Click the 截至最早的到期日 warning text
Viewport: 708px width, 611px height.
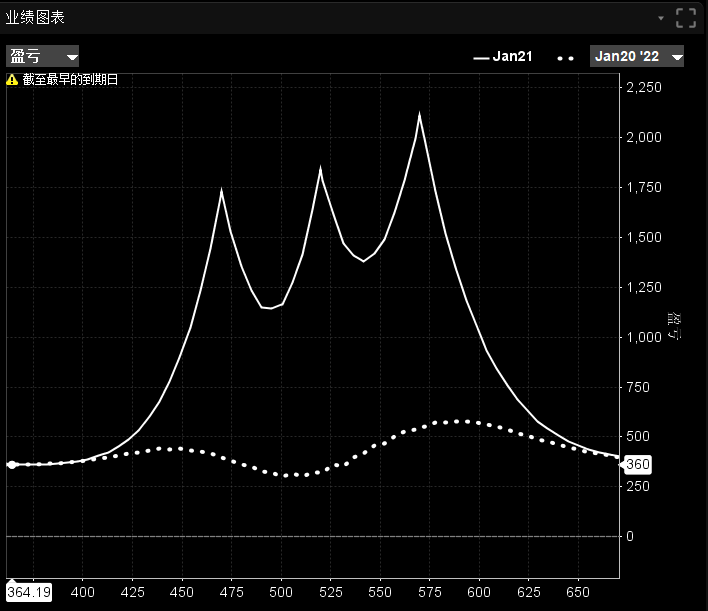[x=70, y=79]
